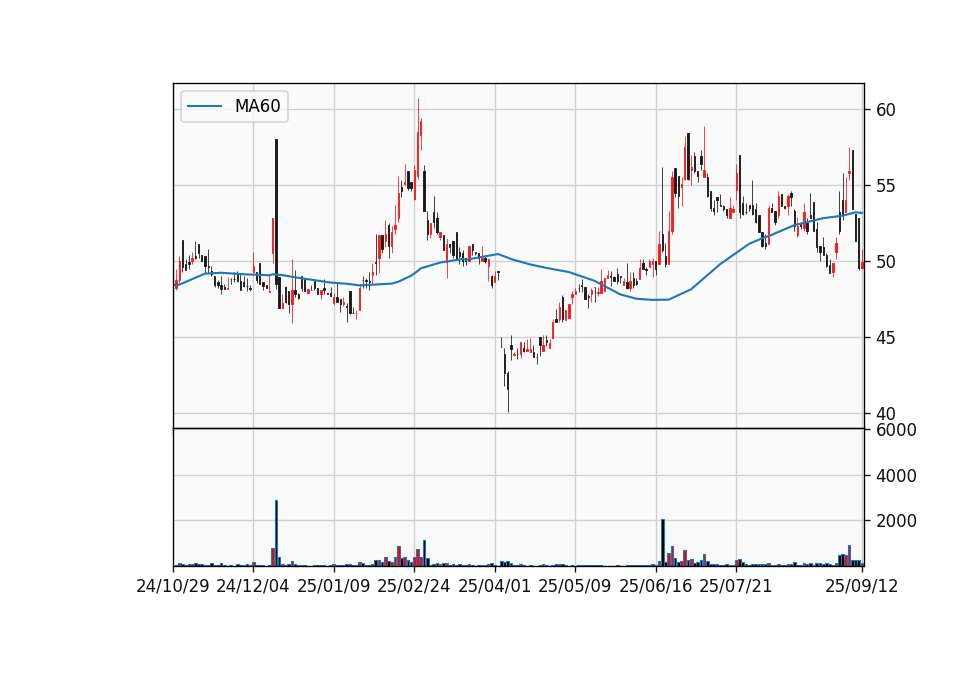This screenshot has height=690, width=960.
Task: Click the 24/10/29 date label
Action: click(173, 586)
